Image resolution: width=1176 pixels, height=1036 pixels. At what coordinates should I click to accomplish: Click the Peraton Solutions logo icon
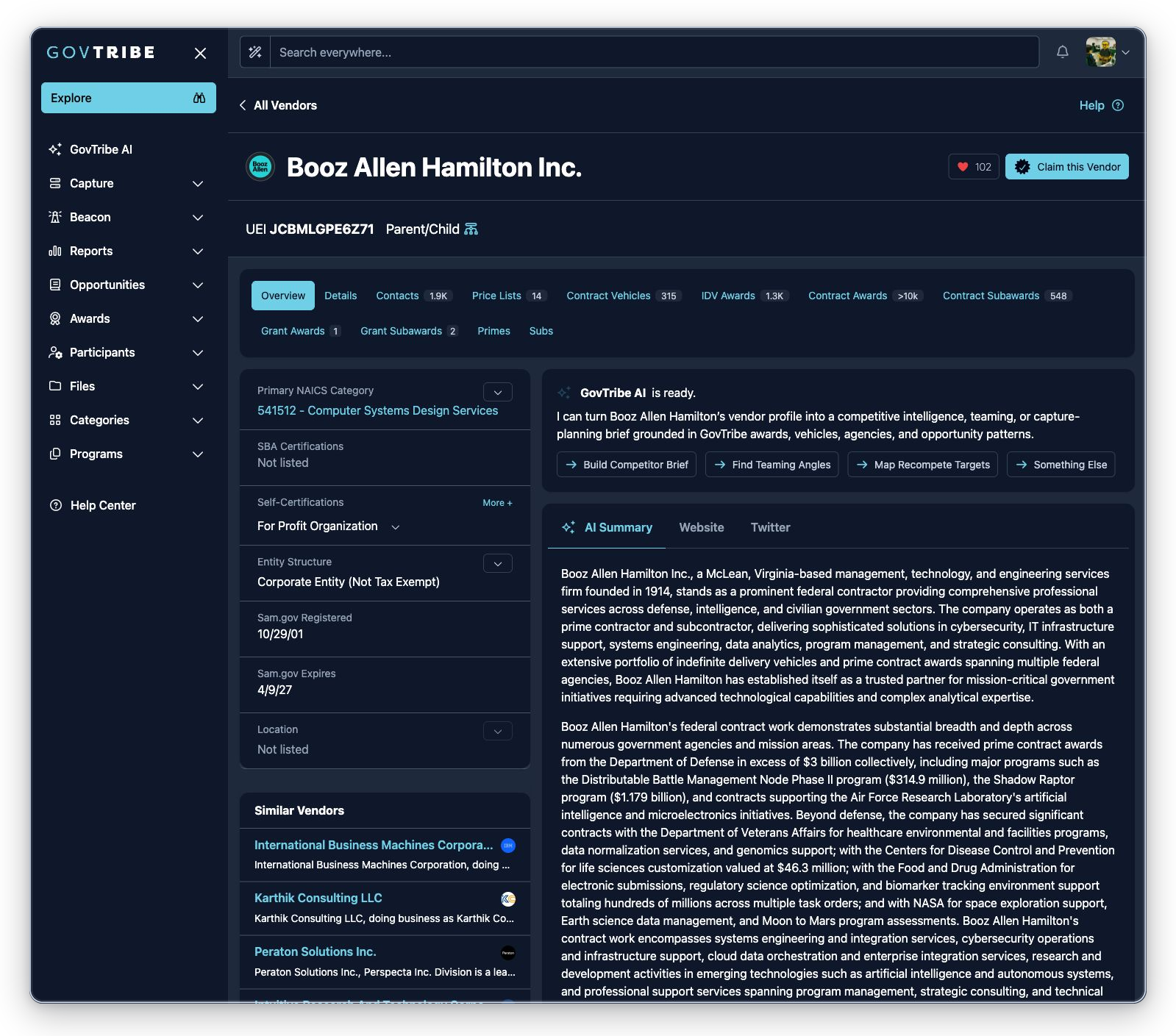[x=508, y=952]
